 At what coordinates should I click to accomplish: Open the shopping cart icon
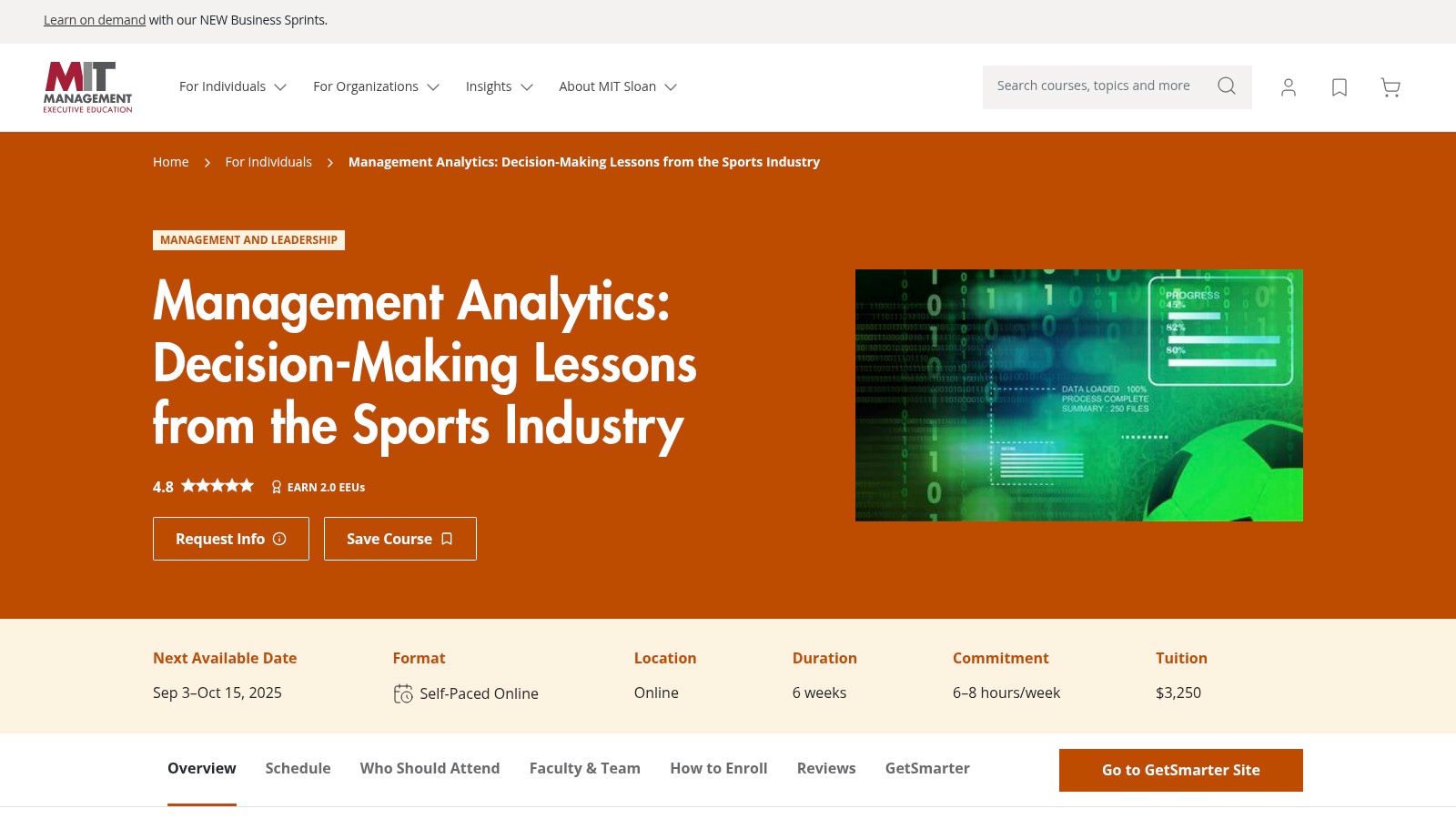[1390, 87]
